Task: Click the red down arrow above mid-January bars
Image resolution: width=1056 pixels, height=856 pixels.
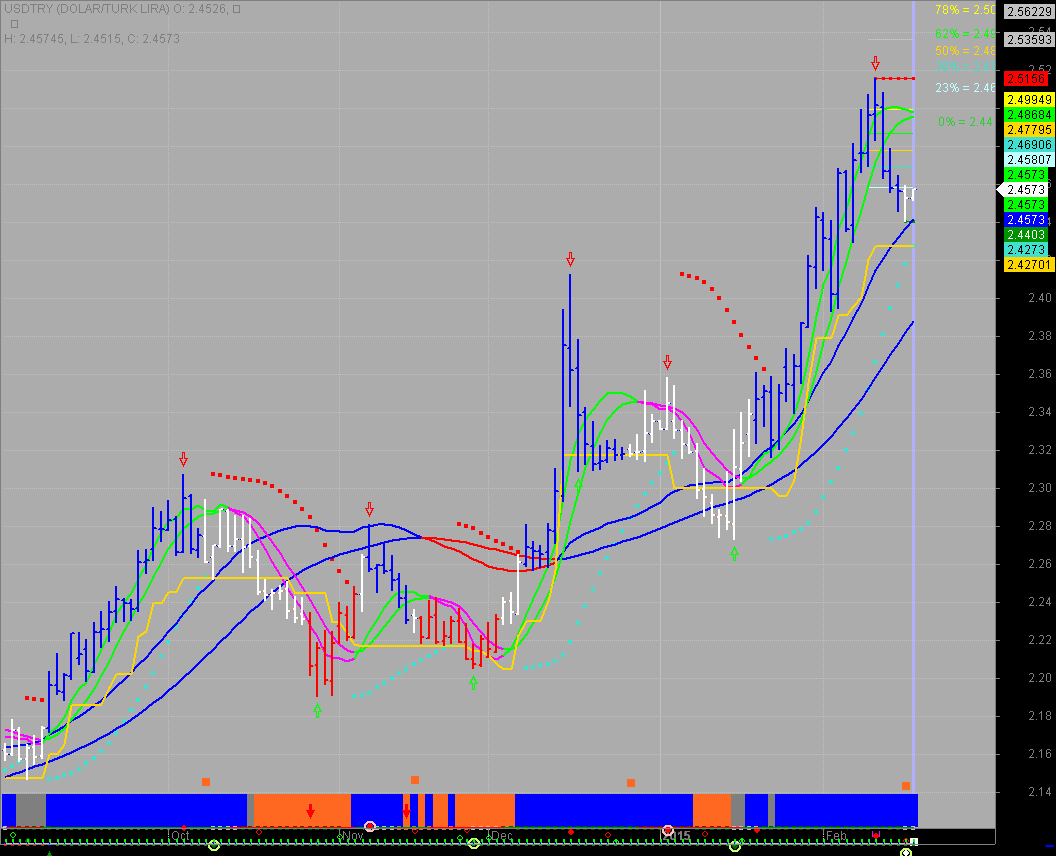Action: tap(667, 362)
